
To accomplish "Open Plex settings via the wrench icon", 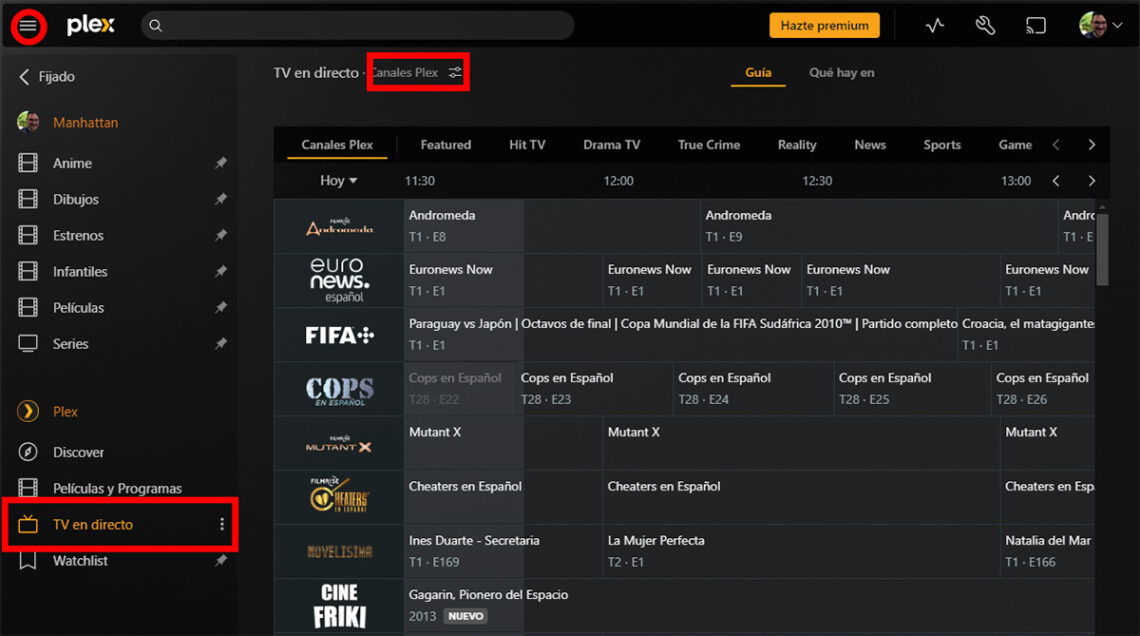I will coord(985,25).
